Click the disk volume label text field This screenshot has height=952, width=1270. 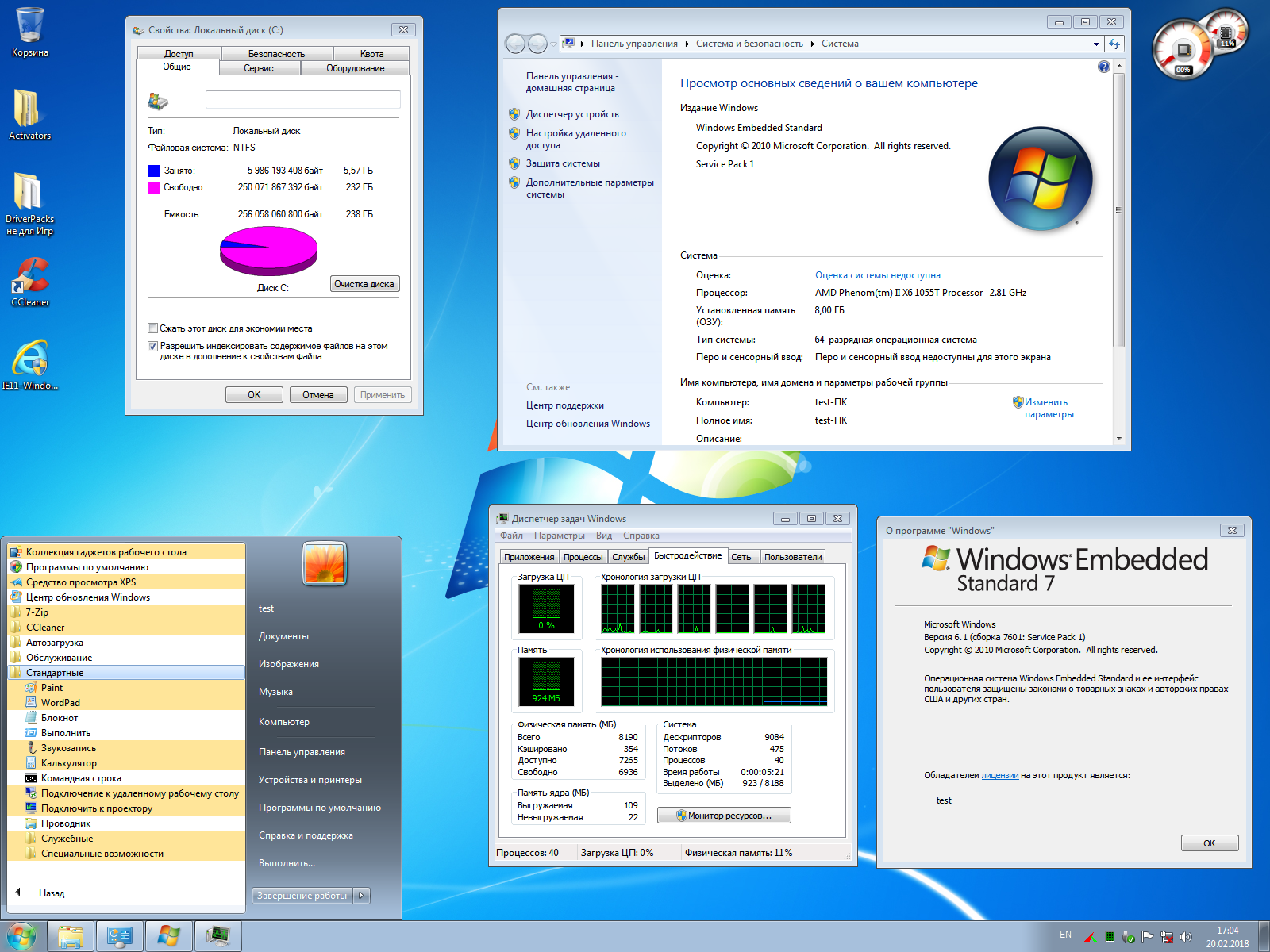303,99
